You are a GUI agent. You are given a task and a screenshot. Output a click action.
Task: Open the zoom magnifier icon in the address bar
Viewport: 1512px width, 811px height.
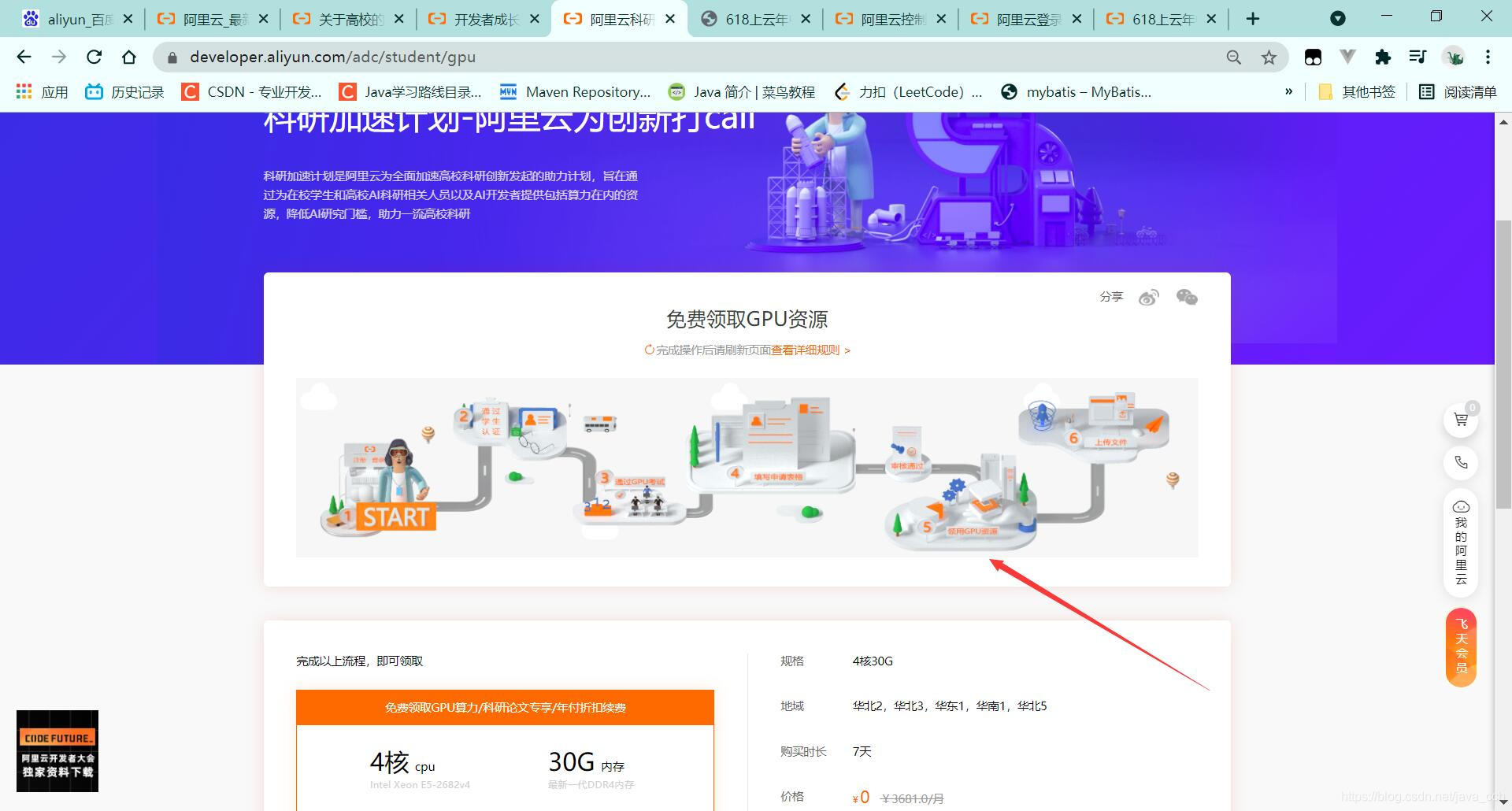(1233, 57)
